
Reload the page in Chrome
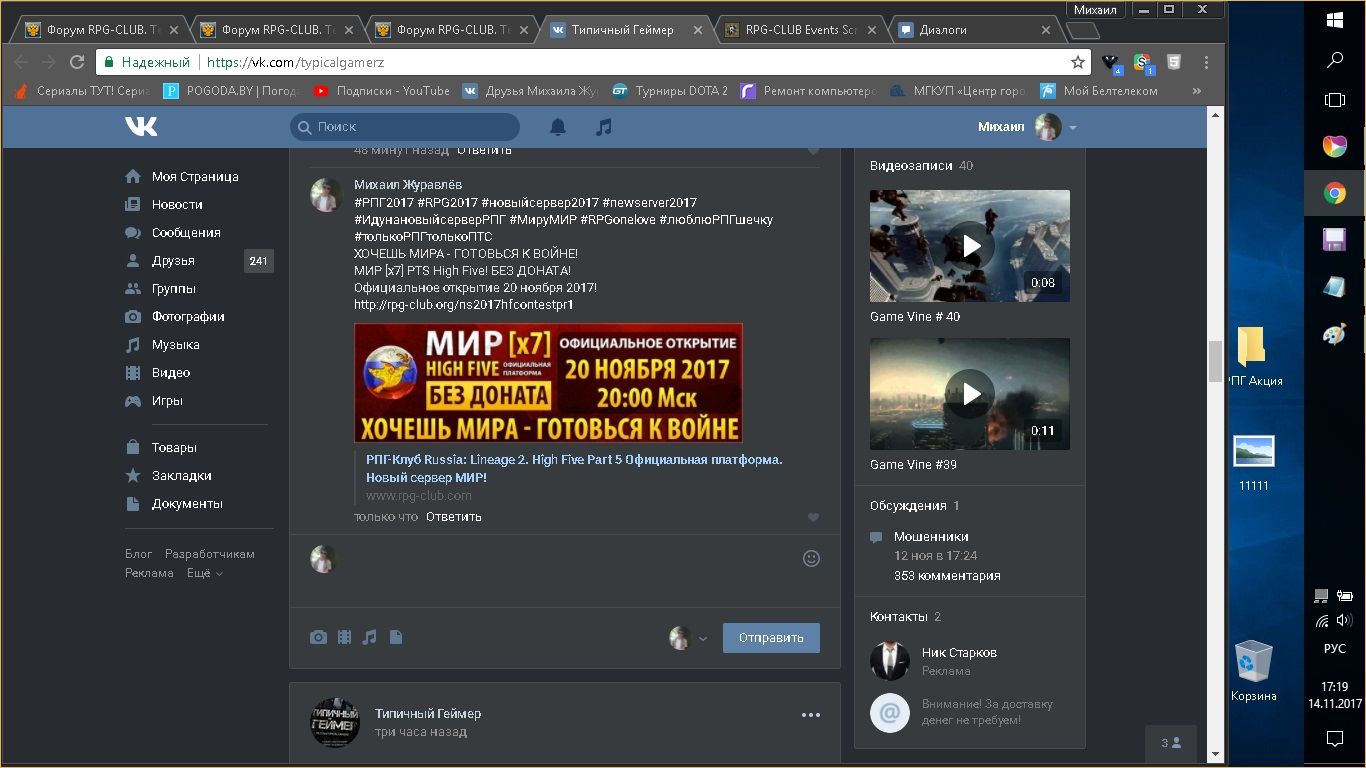click(x=77, y=62)
